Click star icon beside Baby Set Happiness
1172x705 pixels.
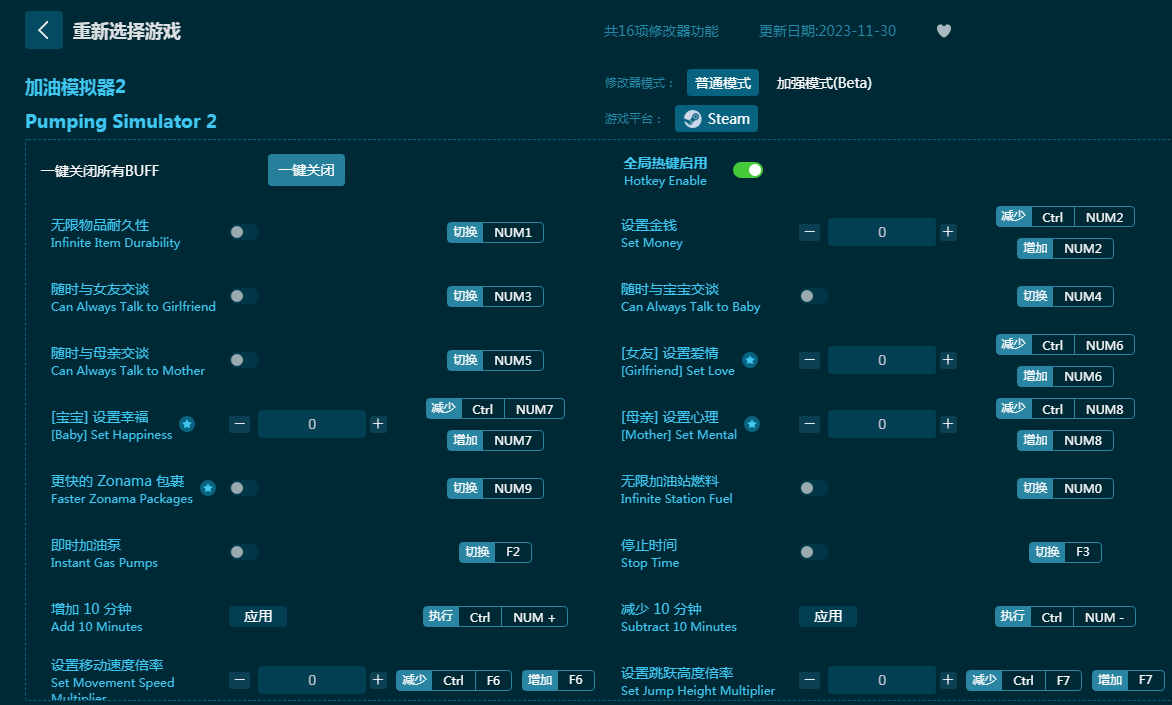point(187,425)
